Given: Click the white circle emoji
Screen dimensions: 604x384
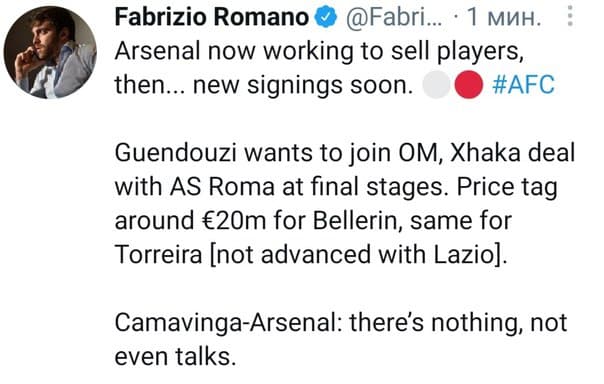Looking at the screenshot, I should (436, 85).
